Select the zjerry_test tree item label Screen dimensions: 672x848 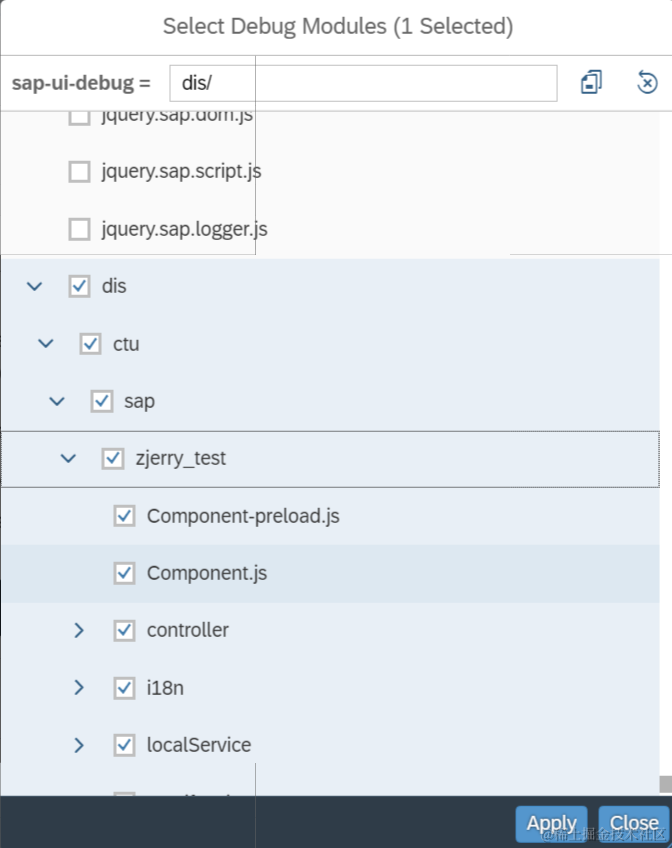(180, 459)
